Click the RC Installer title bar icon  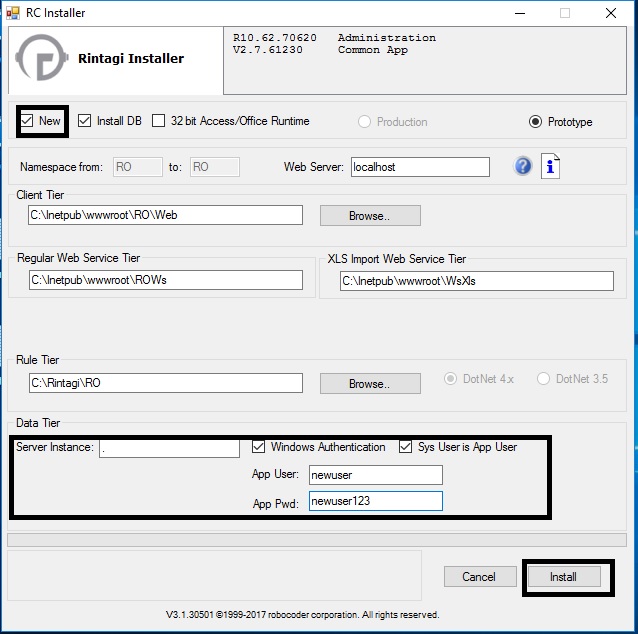coord(13,13)
